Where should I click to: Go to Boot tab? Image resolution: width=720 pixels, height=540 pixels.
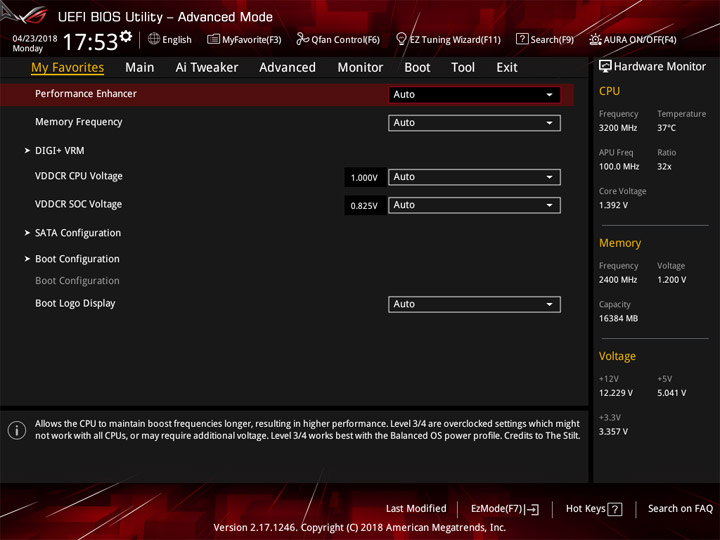click(417, 68)
